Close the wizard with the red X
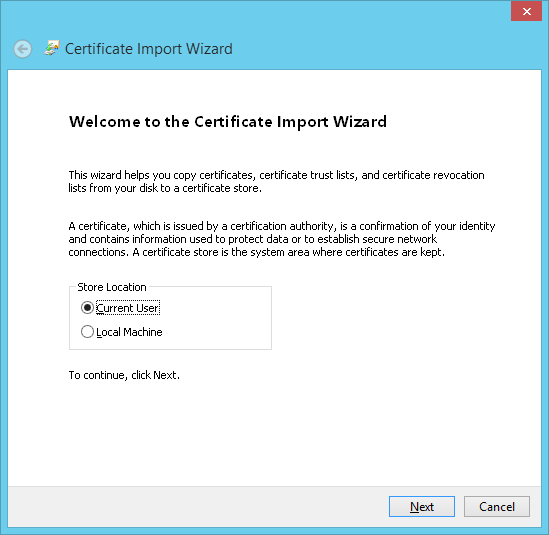Image resolution: width=549 pixels, height=535 pixels. pyautogui.click(x=526, y=12)
